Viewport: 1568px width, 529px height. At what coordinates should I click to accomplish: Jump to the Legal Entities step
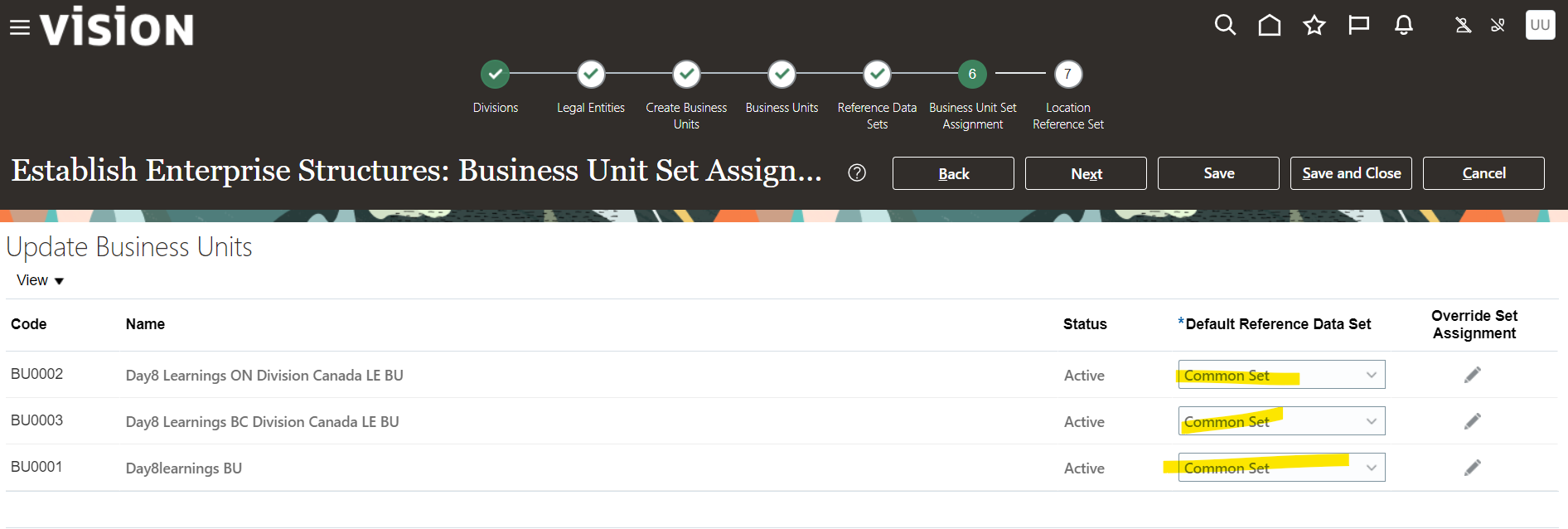591,75
